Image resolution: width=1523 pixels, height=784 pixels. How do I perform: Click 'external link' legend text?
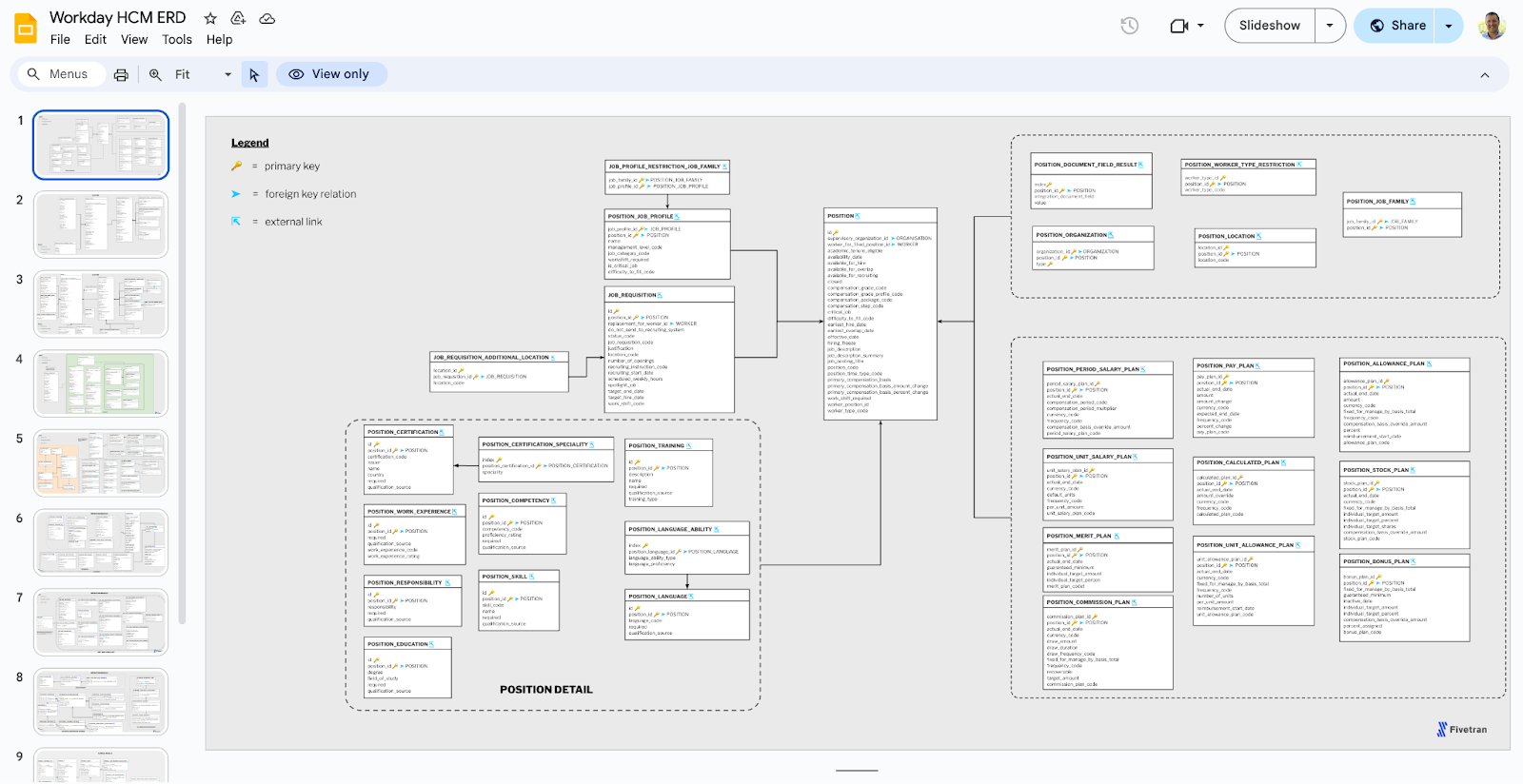click(x=293, y=222)
